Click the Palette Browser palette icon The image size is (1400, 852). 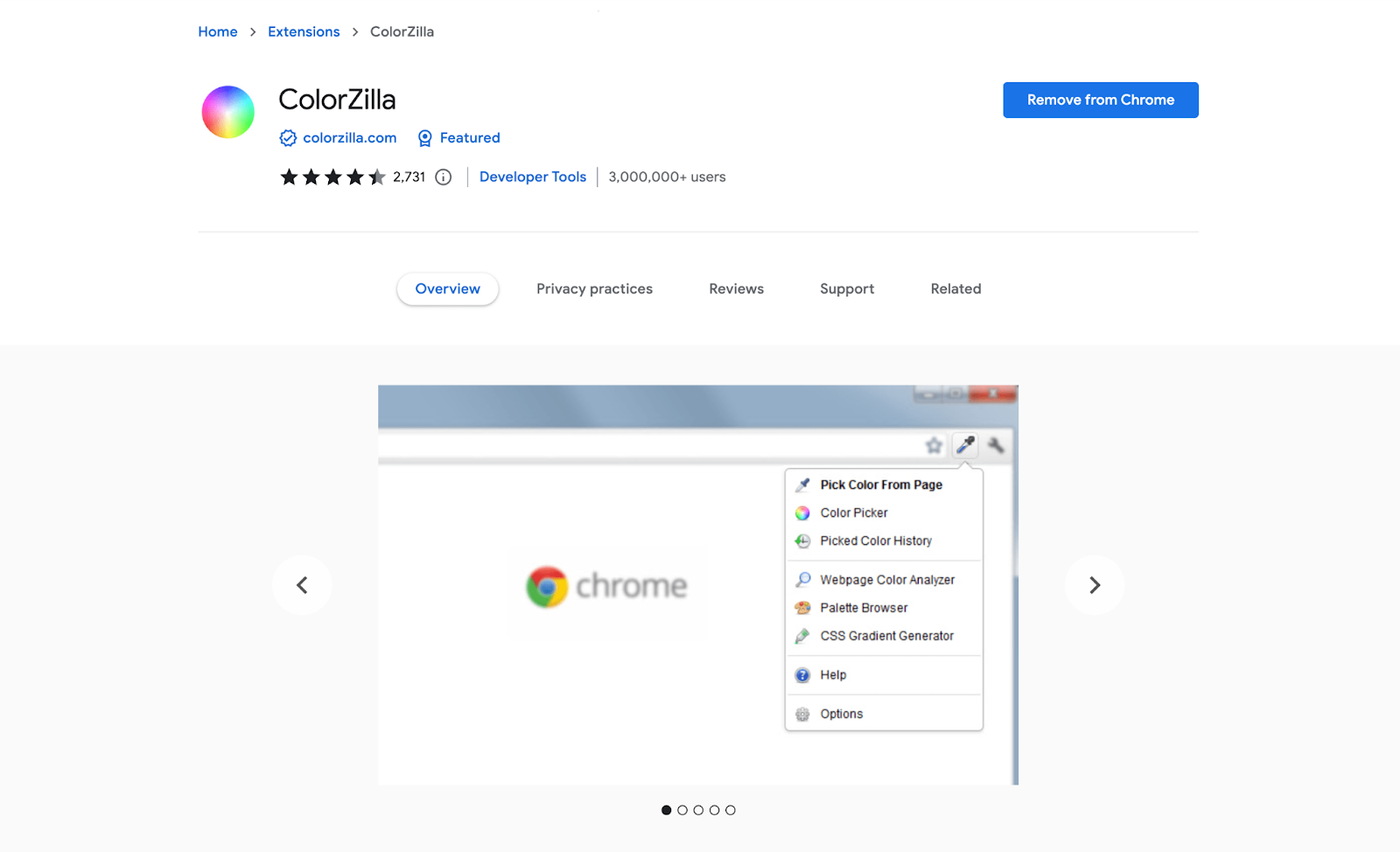pyautogui.click(x=802, y=608)
